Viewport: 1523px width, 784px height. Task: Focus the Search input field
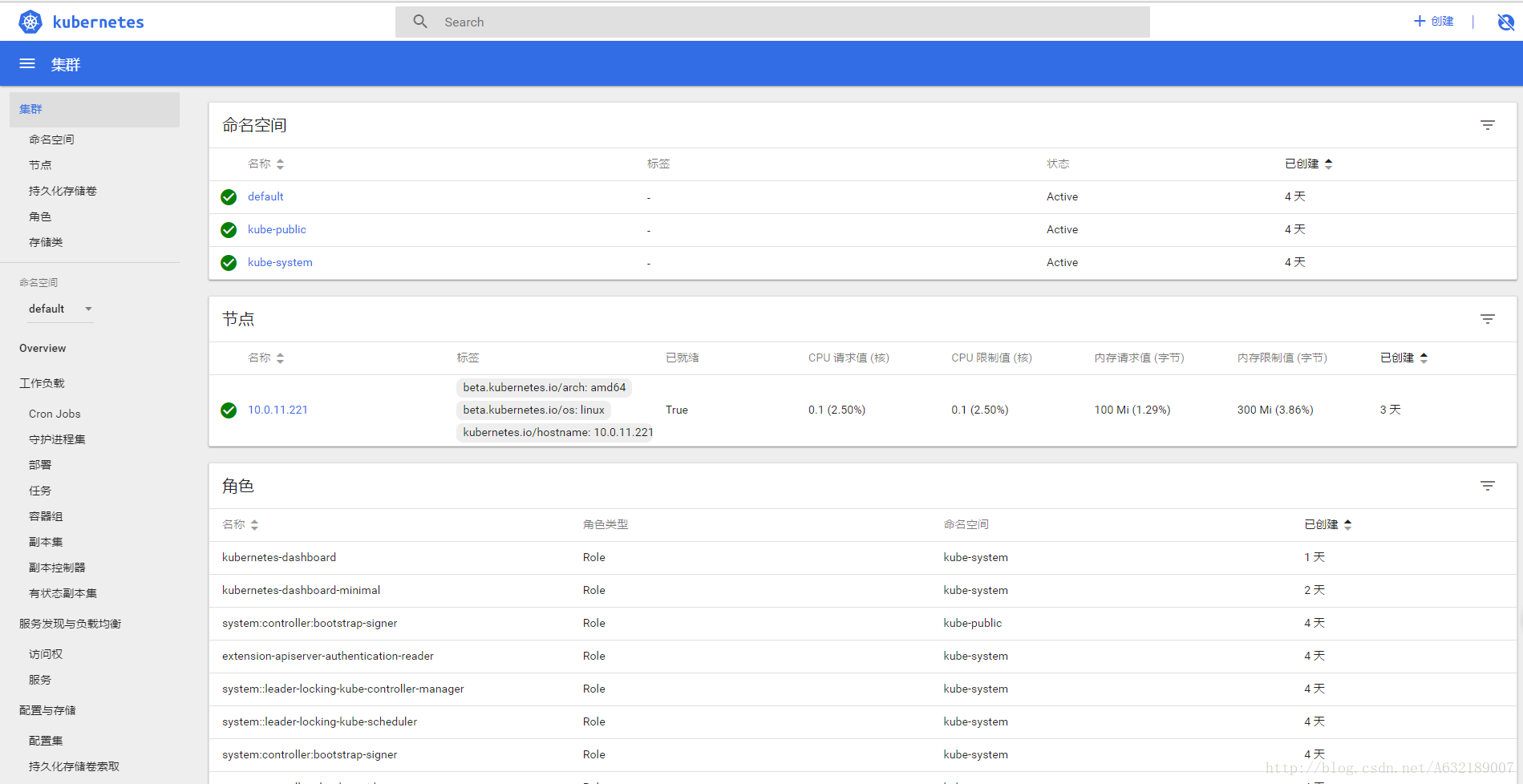(772, 22)
